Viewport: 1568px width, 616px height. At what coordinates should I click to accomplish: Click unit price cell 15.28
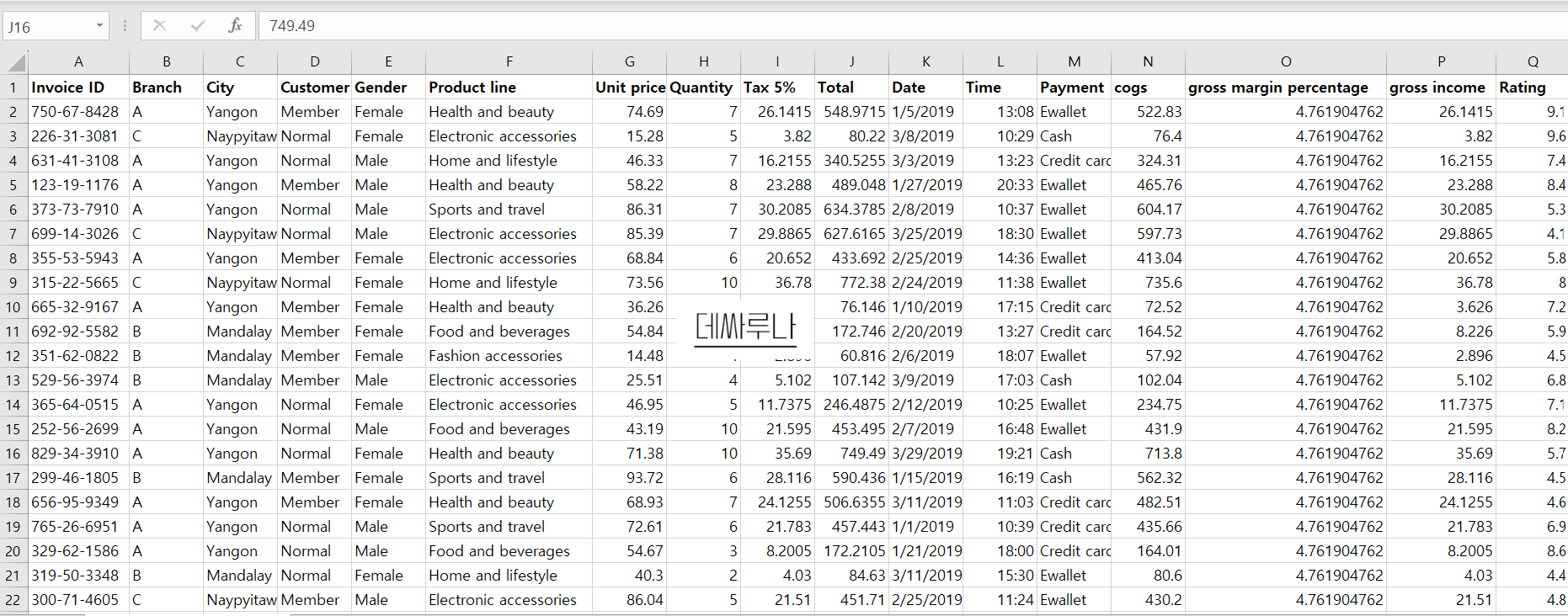click(629, 136)
